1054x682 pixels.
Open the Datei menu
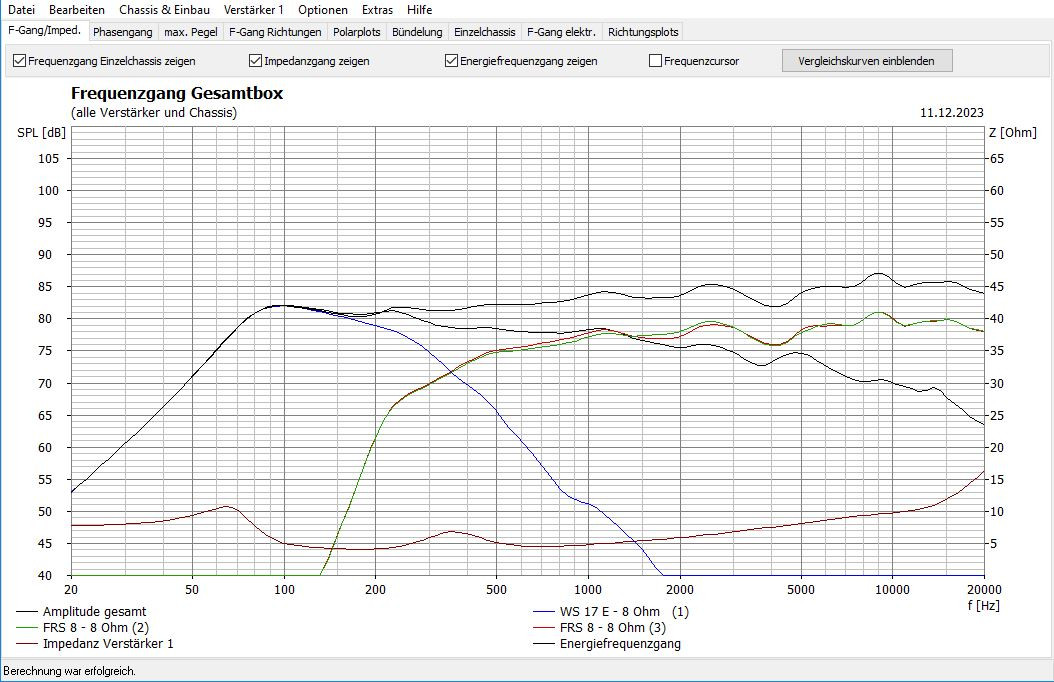pos(20,9)
